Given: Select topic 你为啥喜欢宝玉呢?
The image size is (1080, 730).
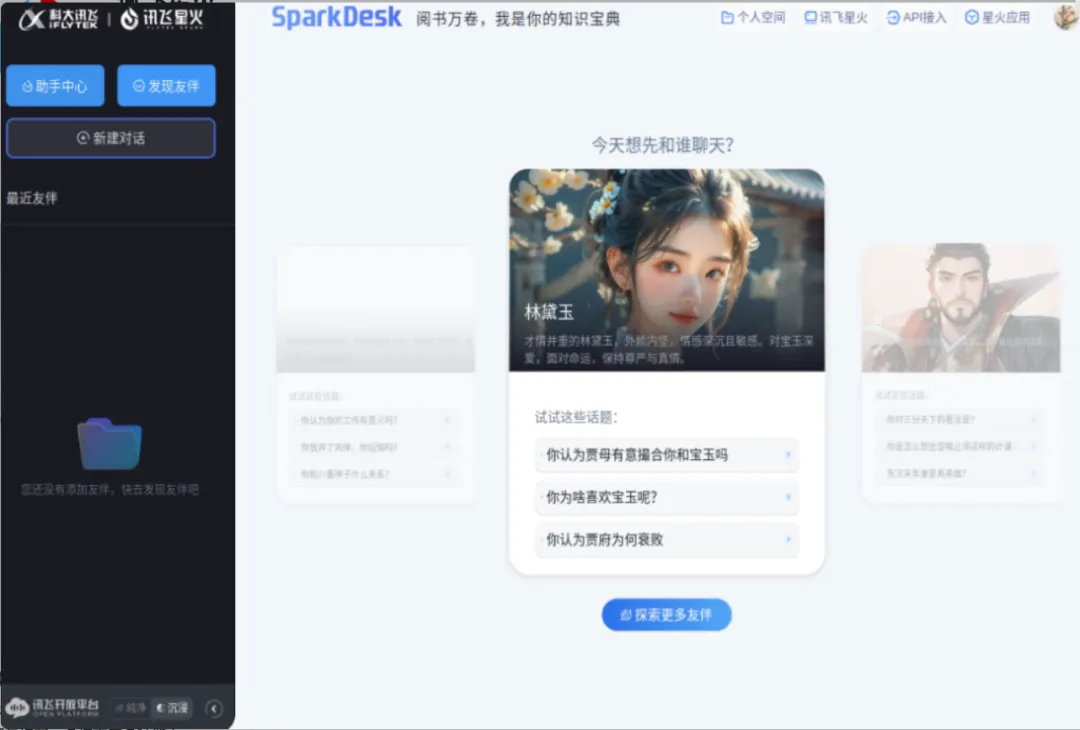Looking at the screenshot, I should pyautogui.click(x=667, y=497).
